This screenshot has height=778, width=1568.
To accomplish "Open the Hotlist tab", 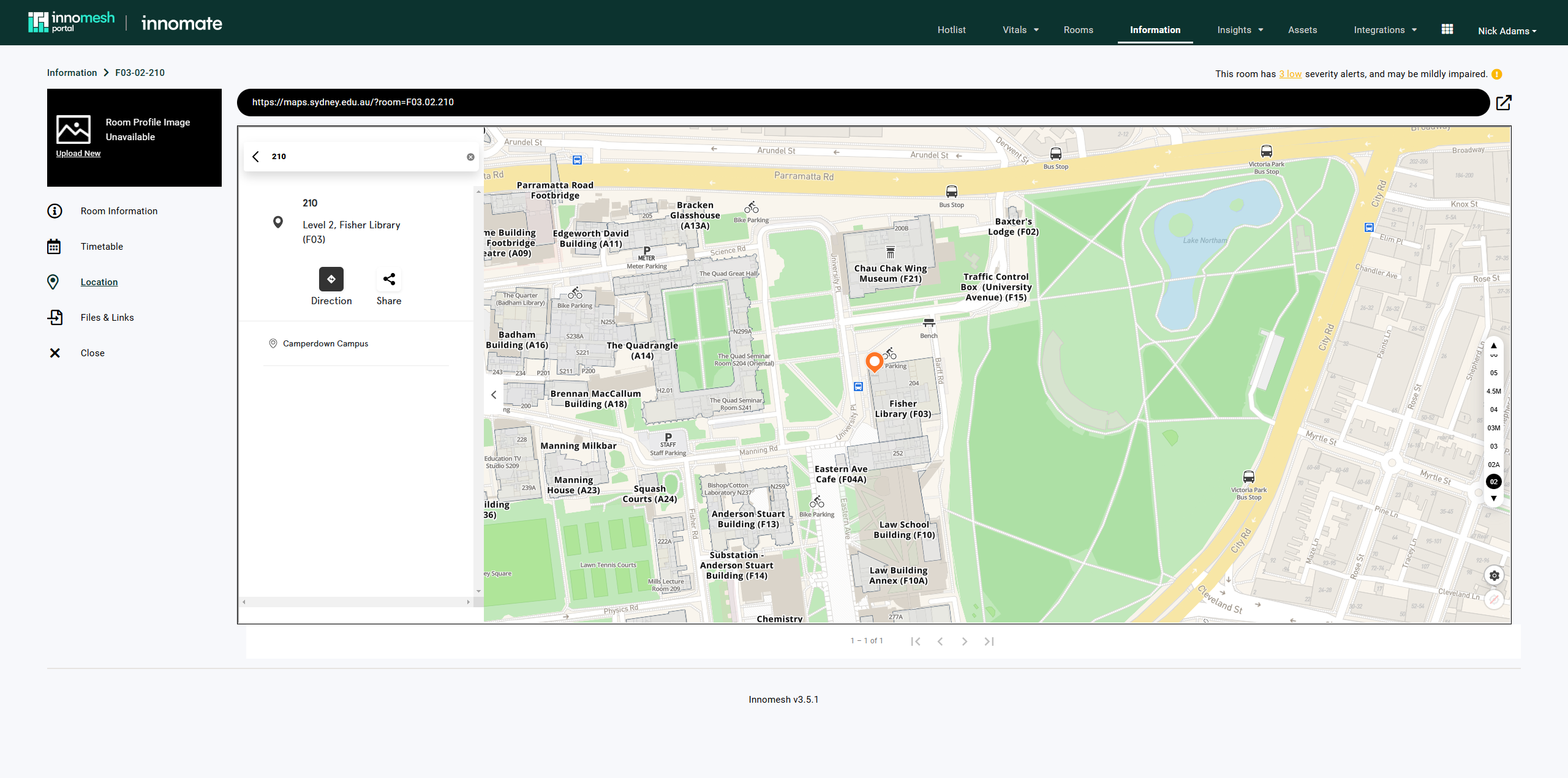I will coord(951,30).
